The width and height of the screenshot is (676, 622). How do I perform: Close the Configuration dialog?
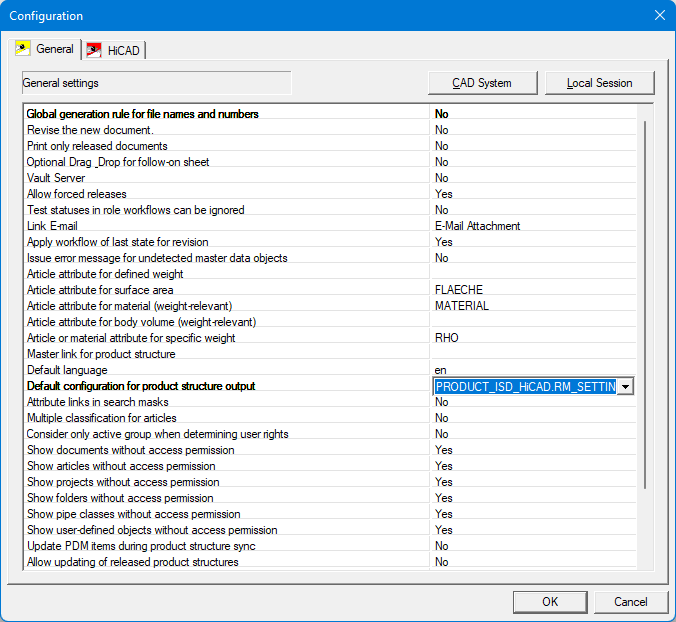(660, 16)
